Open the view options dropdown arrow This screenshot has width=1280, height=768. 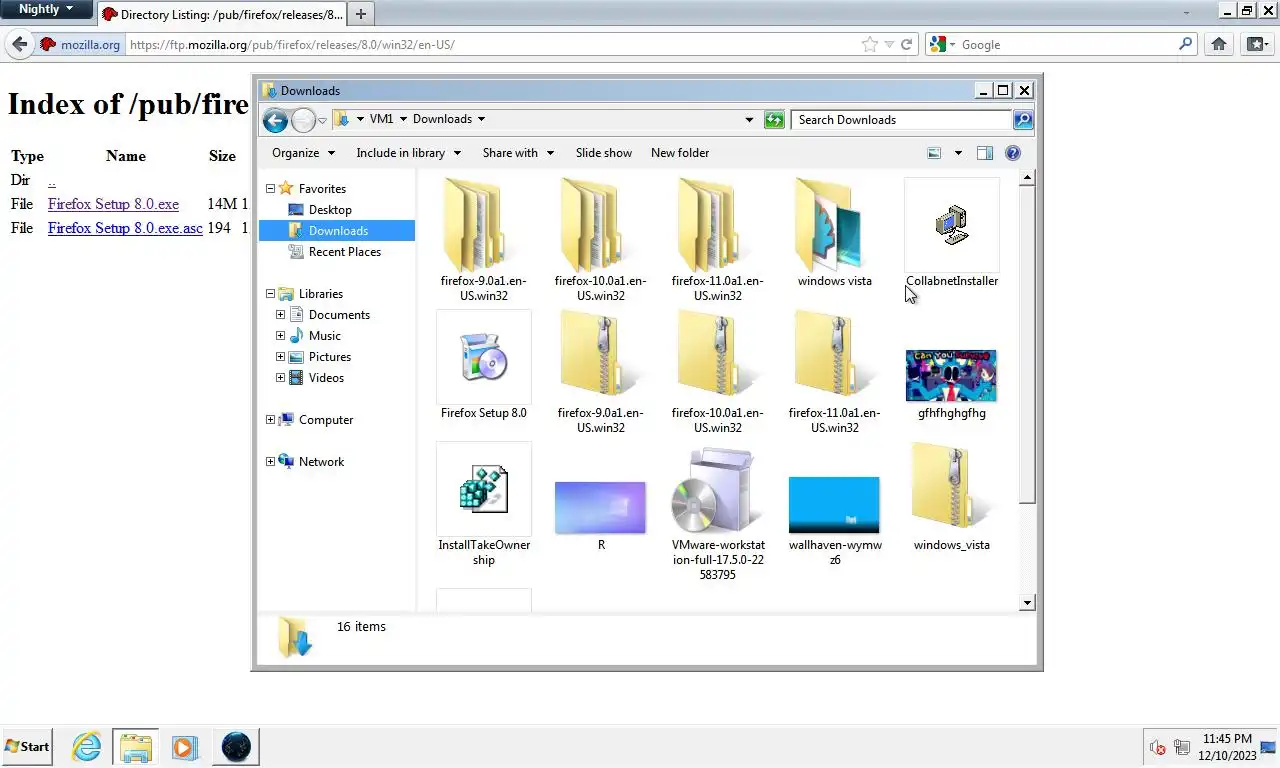[958, 153]
